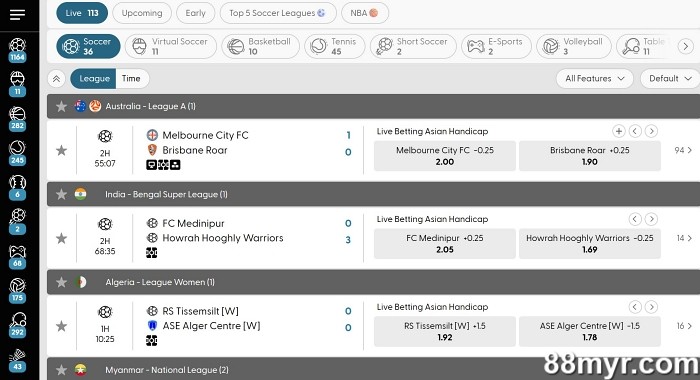The image size is (700, 380).
Task: Select the Live 113 tab
Action: [82, 13]
